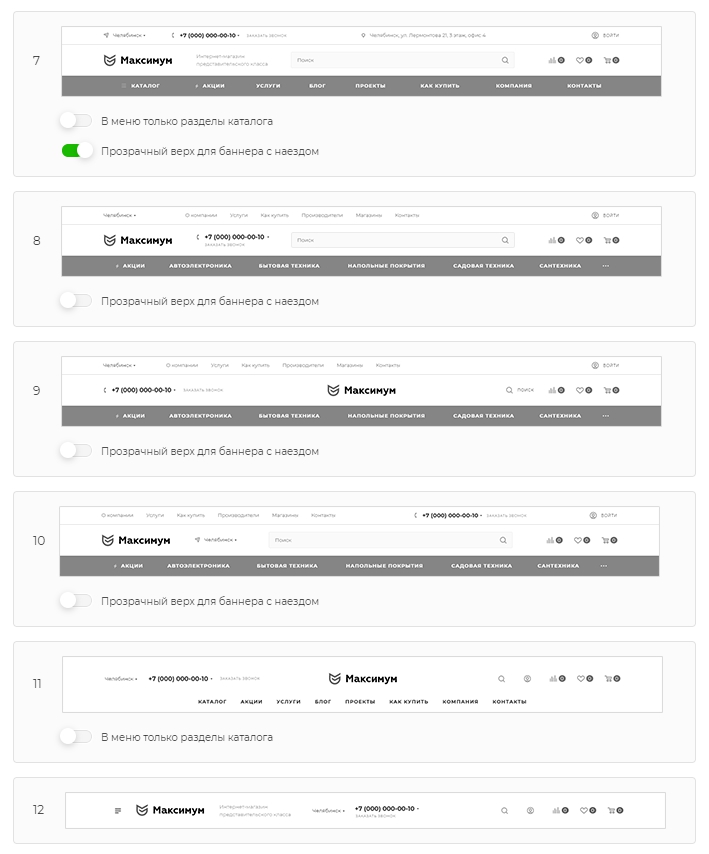Click the phone number in header variant 9
Viewport: 709px width, 854px height.
(x=142, y=390)
